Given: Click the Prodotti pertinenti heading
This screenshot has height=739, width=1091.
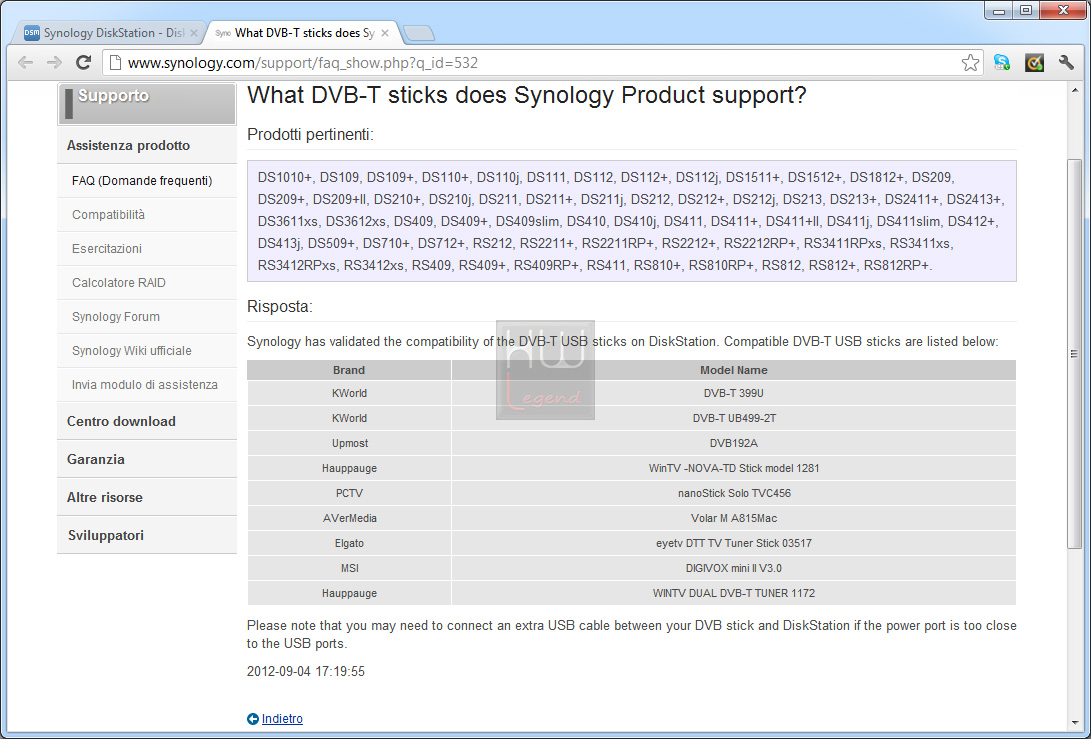Looking at the screenshot, I should click(310, 134).
